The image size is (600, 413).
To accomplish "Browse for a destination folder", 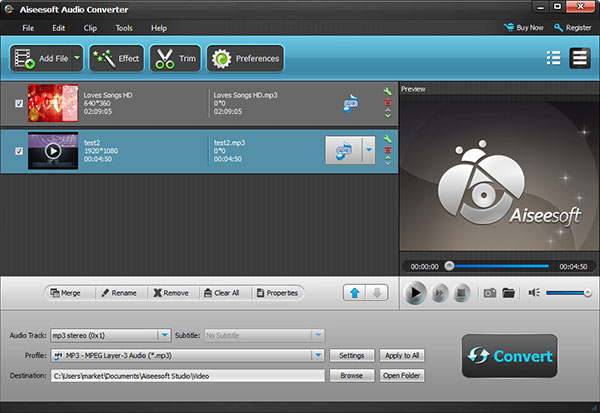I will click(352, 375).
